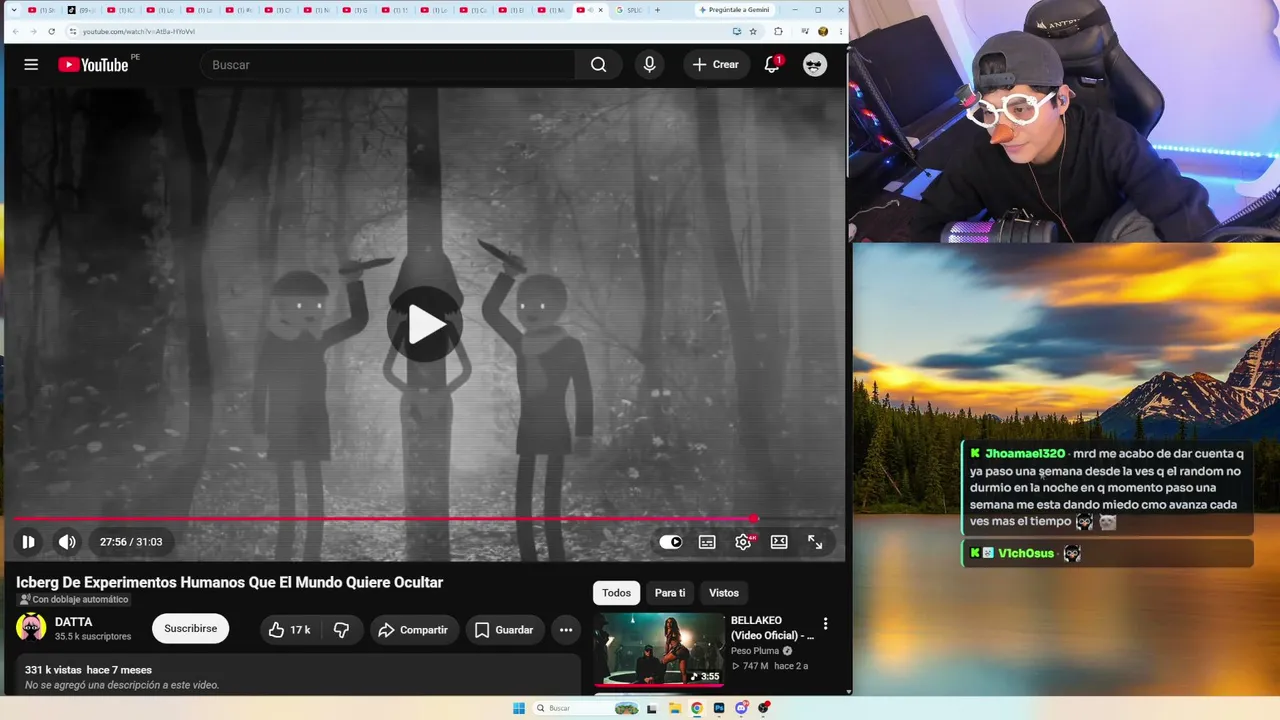The image size is (1280, 720).
Task: Open Discord from the taskbar
Action: 741,708
